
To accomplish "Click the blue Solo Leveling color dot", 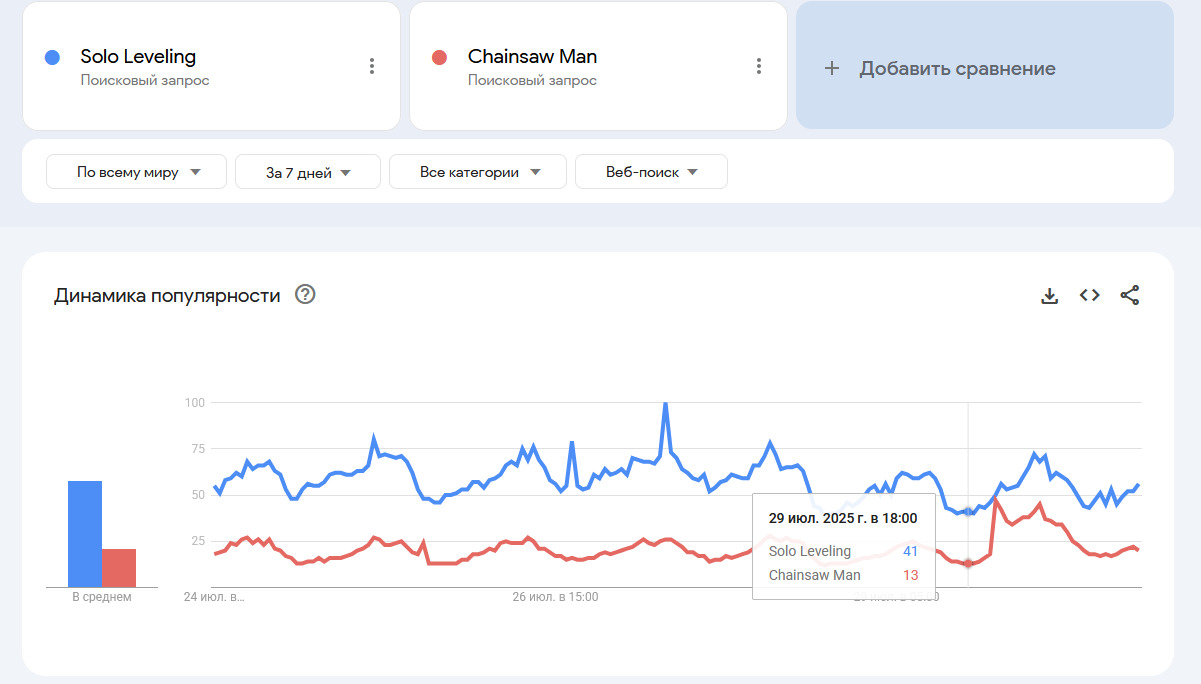I will tap(53, 57).
